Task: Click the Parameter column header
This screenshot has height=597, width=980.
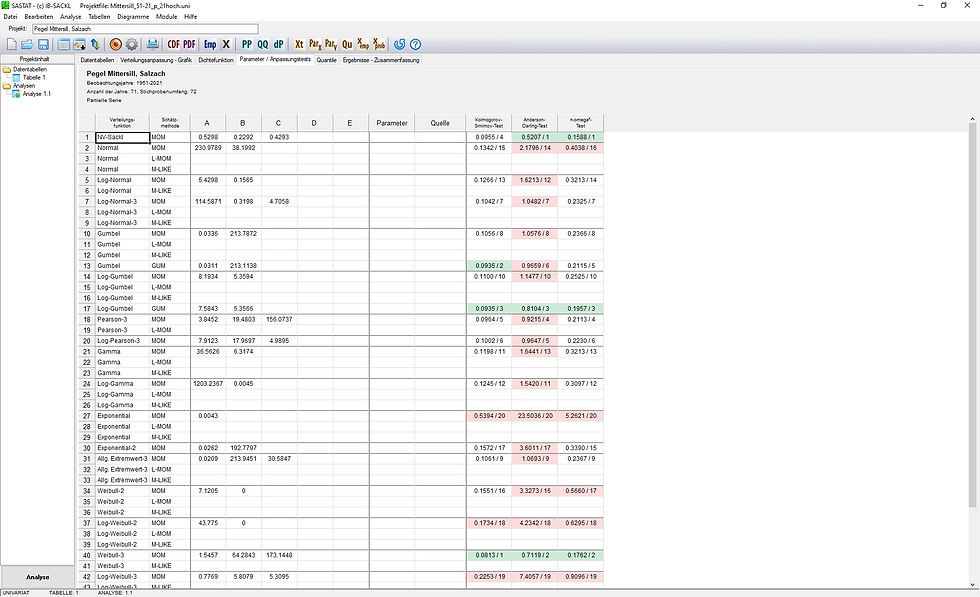Action: pyautogui.click(x=392, y=123)
